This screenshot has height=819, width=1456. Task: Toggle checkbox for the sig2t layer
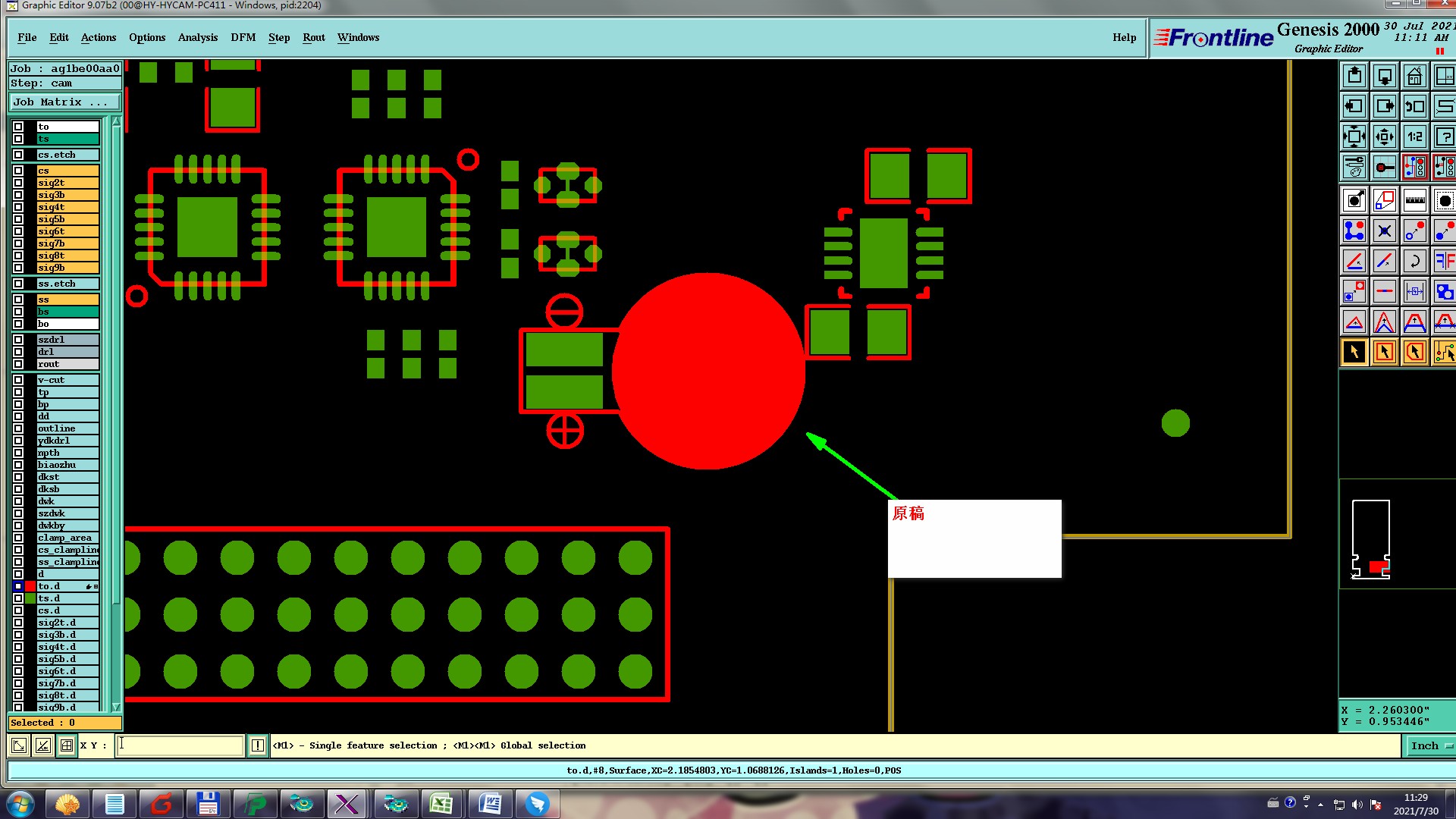18,183
